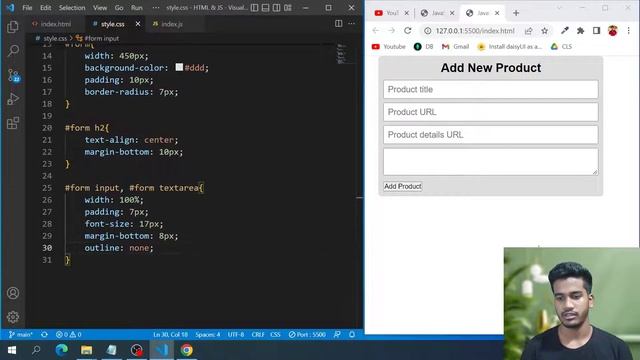
Task: Click the Product URL input field
Action: (491, 112)
